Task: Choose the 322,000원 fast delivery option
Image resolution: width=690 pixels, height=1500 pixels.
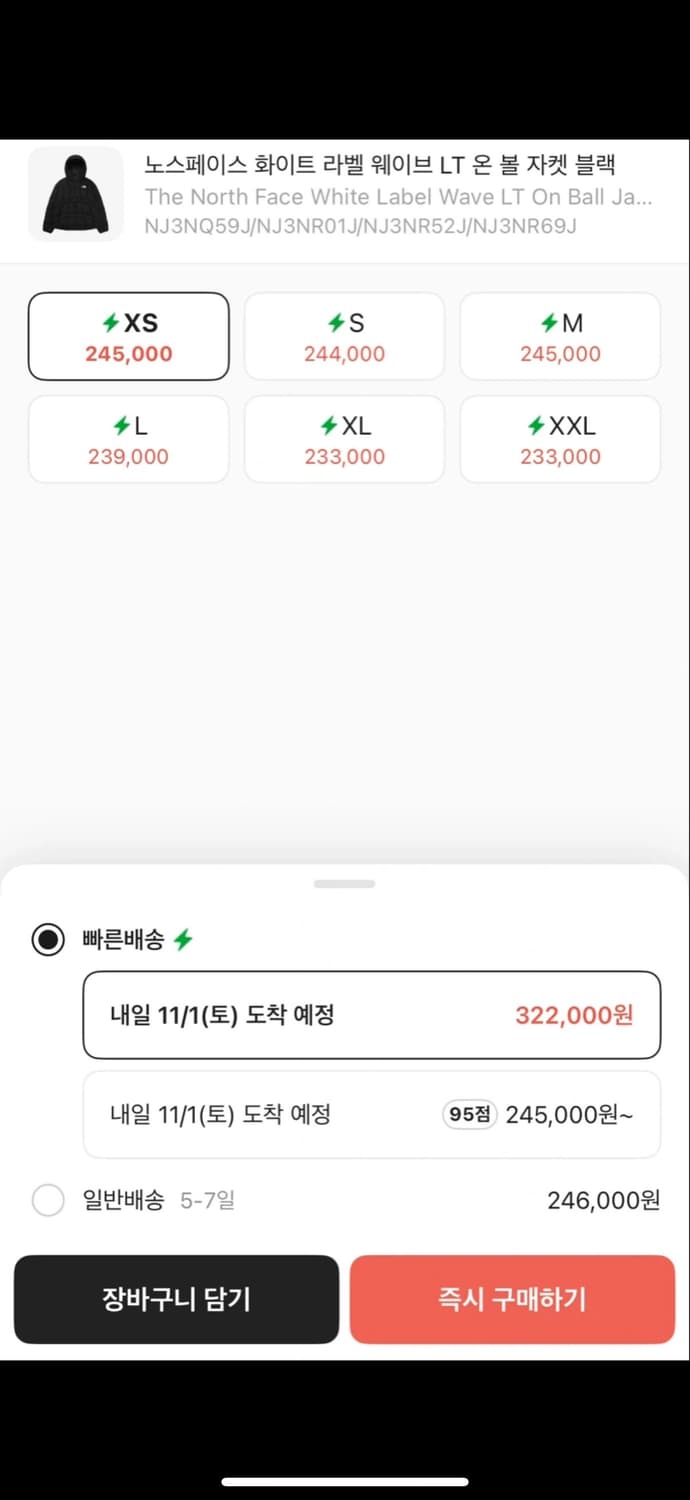Action: click(371, 1015)
